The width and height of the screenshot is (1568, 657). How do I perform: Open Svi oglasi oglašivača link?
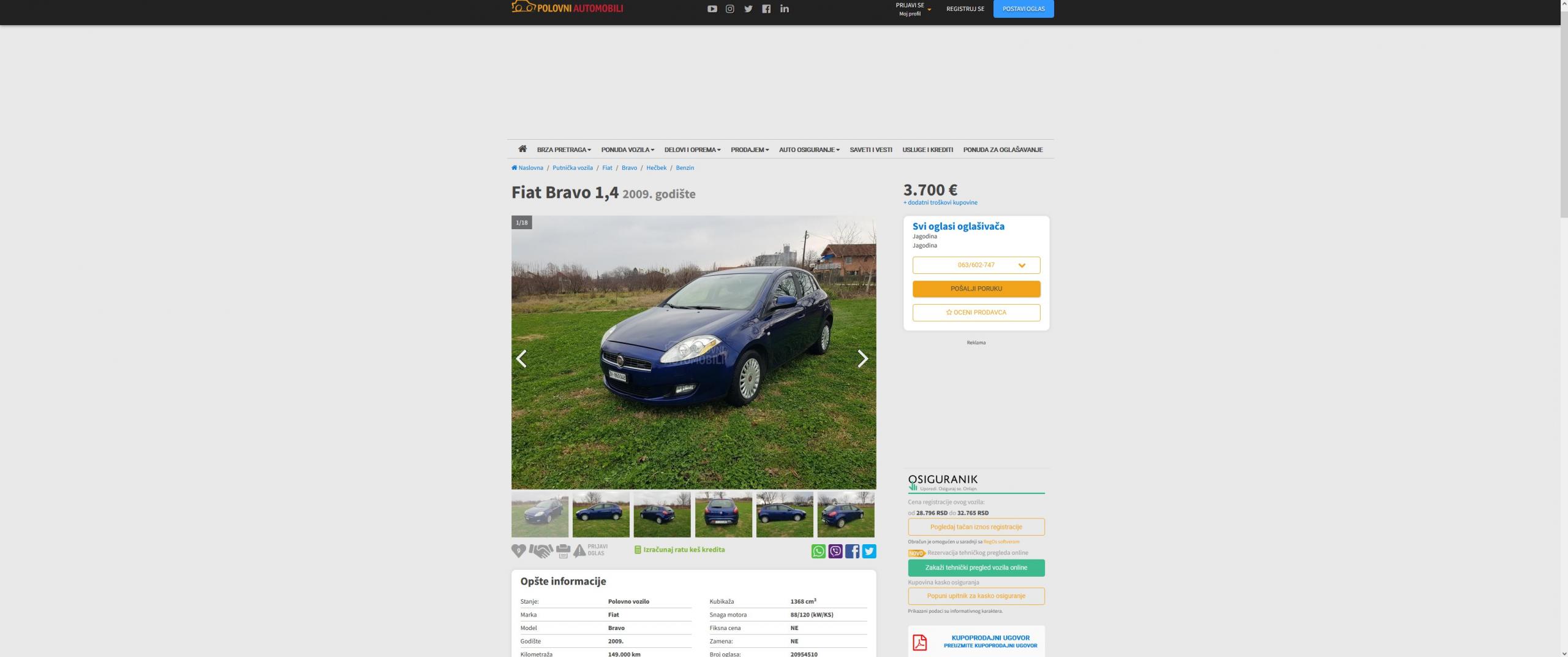click(959, 226)
